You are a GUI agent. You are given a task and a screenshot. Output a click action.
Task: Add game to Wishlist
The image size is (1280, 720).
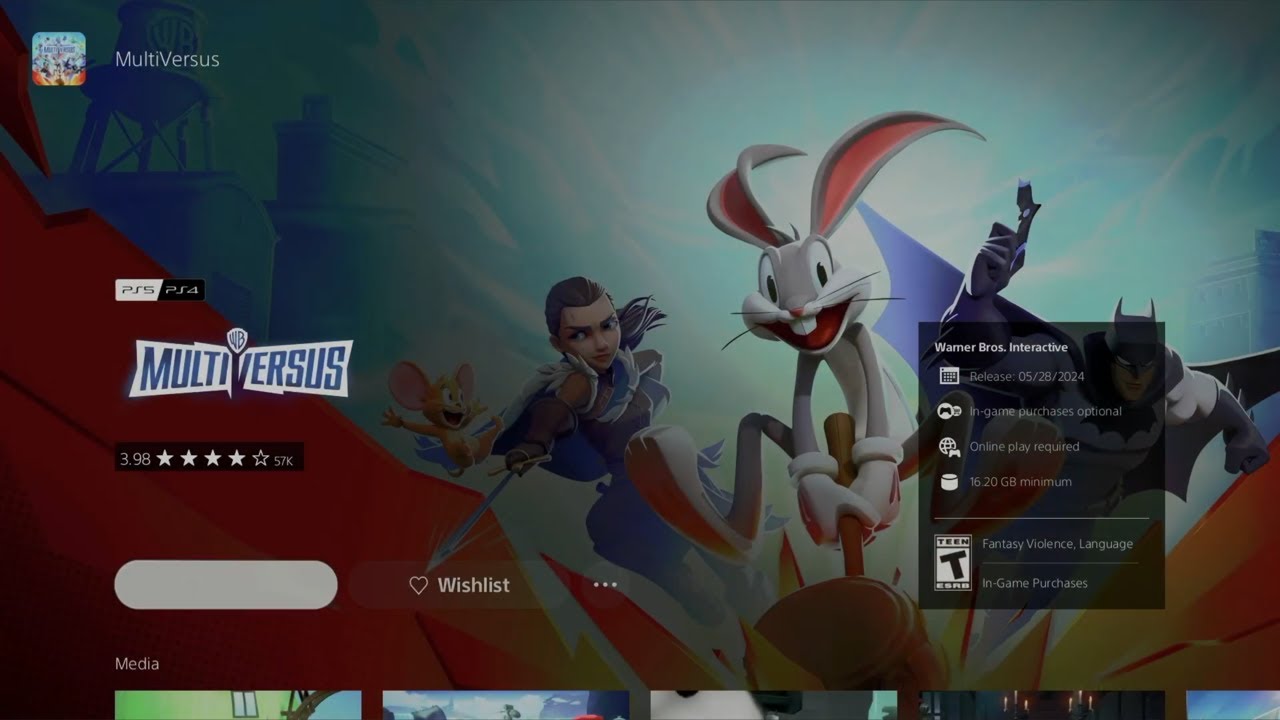coord(459,585)
